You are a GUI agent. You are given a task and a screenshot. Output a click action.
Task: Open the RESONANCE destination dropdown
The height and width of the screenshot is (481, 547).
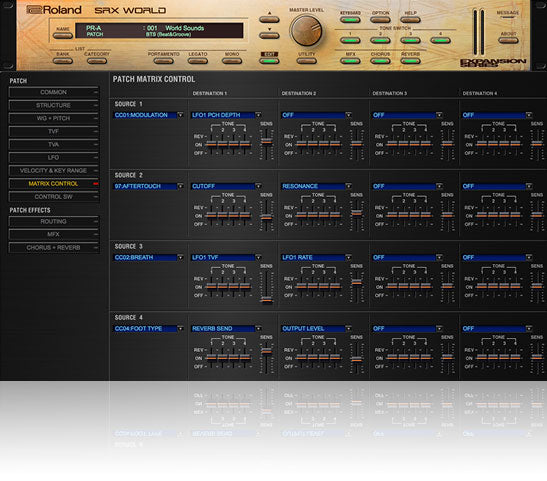316,186
